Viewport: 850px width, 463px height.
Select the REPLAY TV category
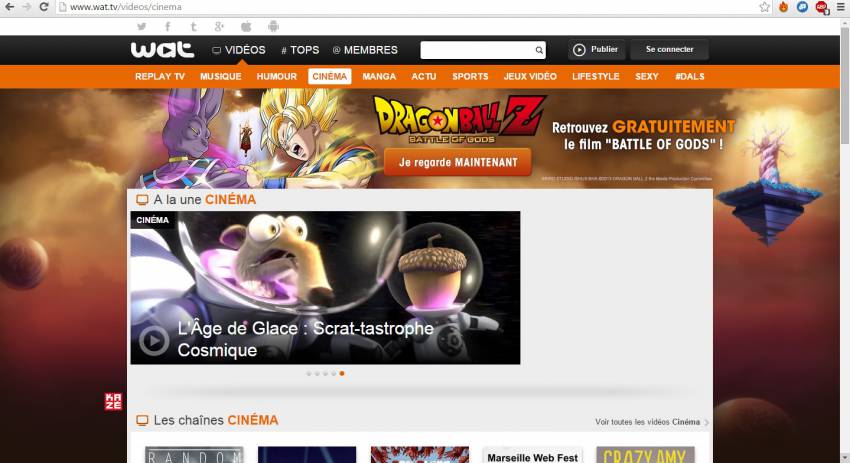tap(160, 76)
